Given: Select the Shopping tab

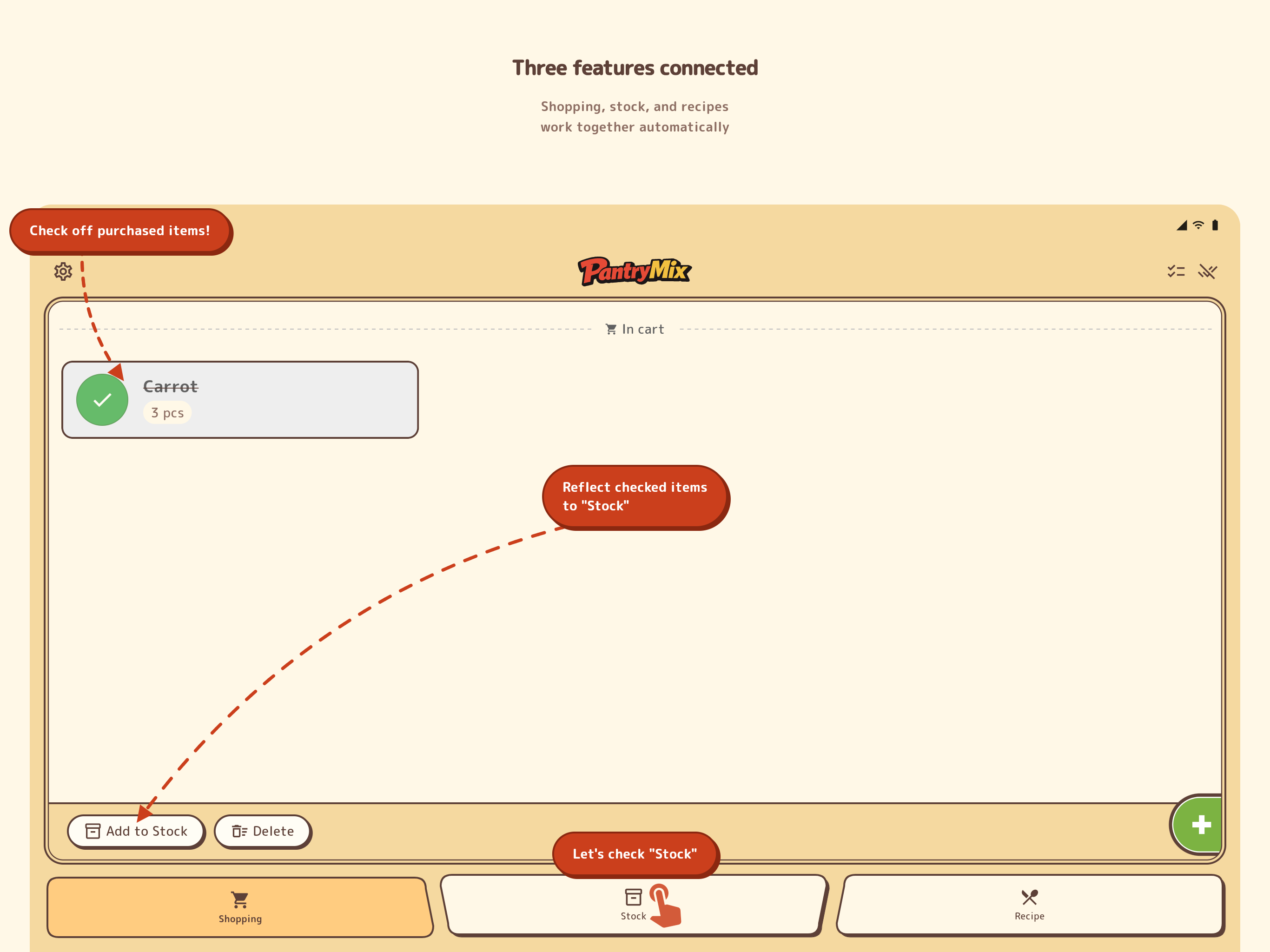Looking at the screenshot, I should [239, 907].
